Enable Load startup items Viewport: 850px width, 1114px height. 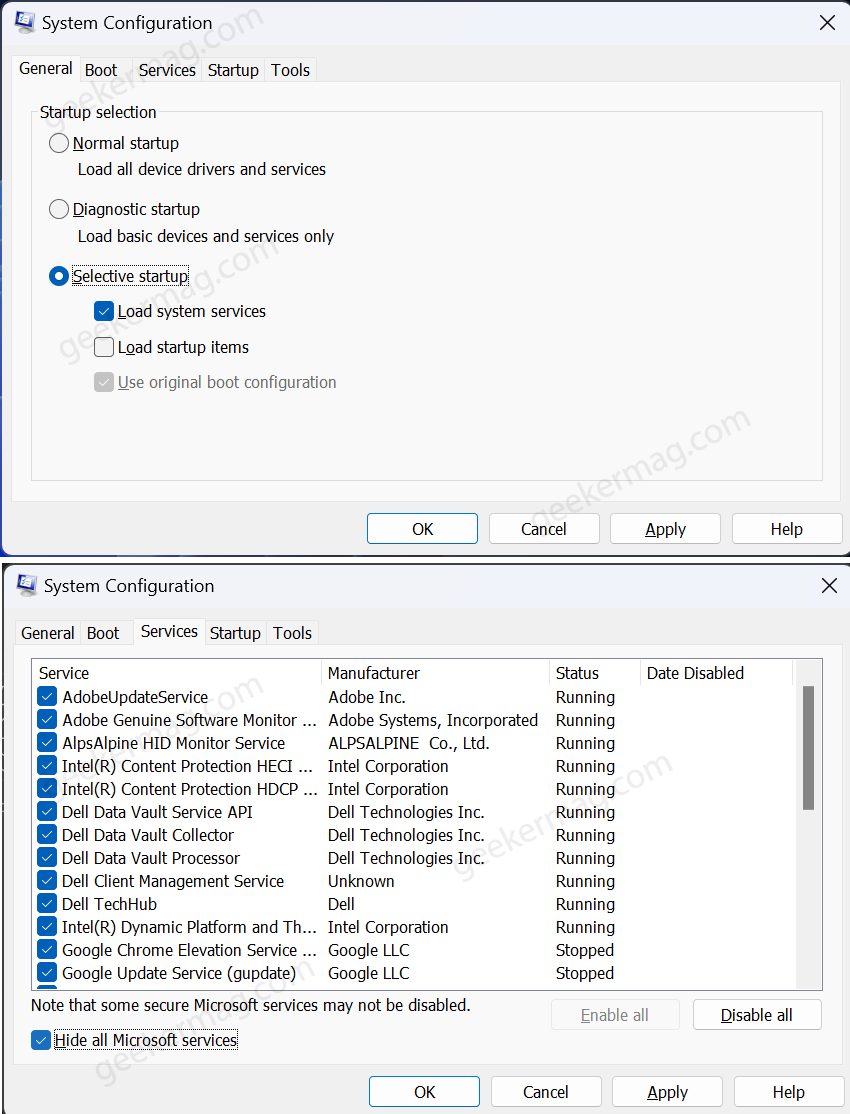click(104, 347)
